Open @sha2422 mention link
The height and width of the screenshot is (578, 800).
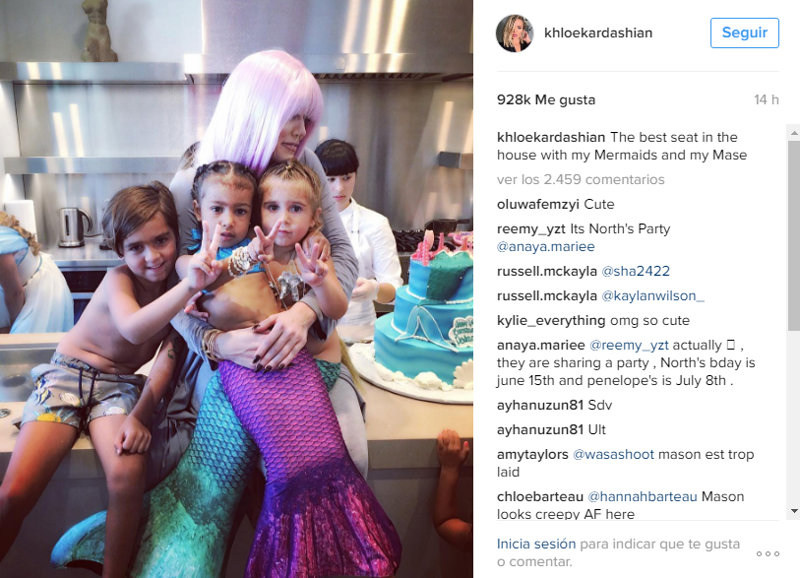[x=635, y=271]
